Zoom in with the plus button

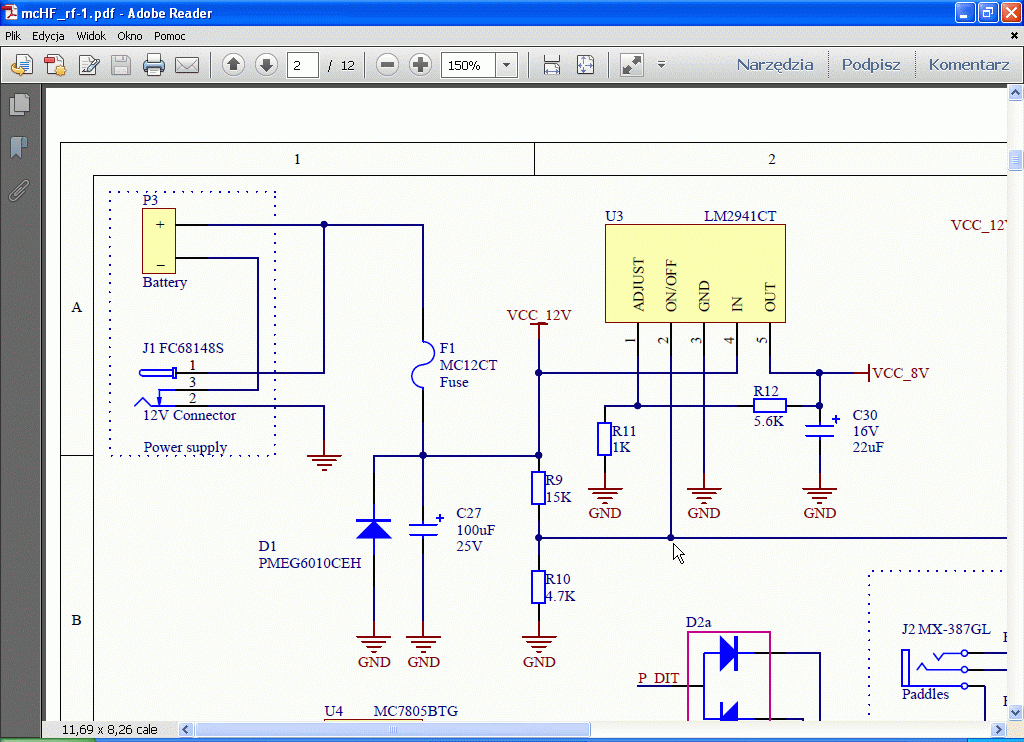tap(421, 65)
